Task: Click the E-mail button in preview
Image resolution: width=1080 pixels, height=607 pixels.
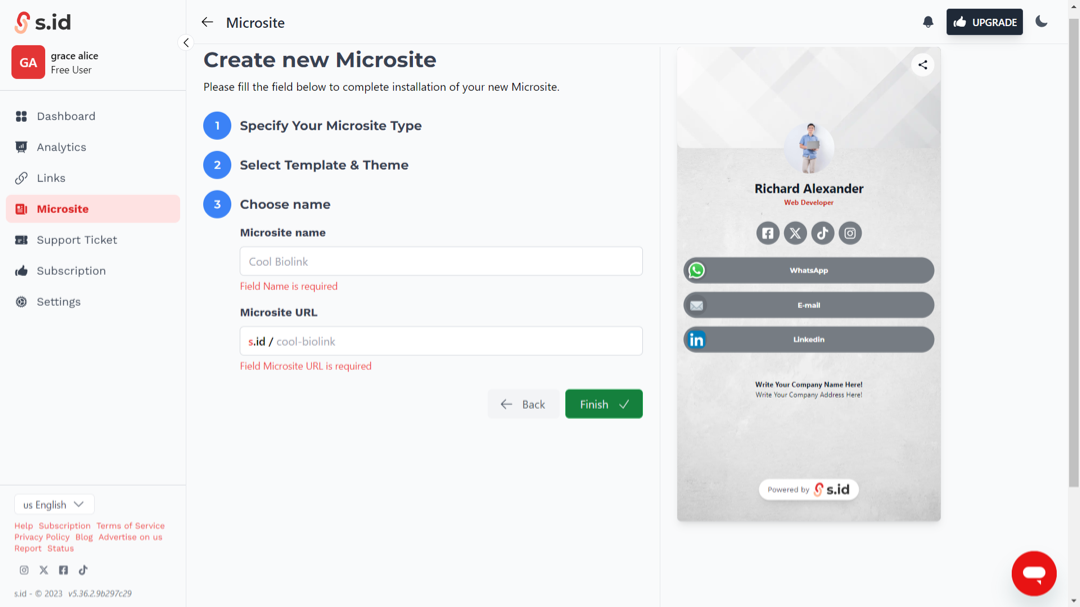Action: [x=809, y=305]
